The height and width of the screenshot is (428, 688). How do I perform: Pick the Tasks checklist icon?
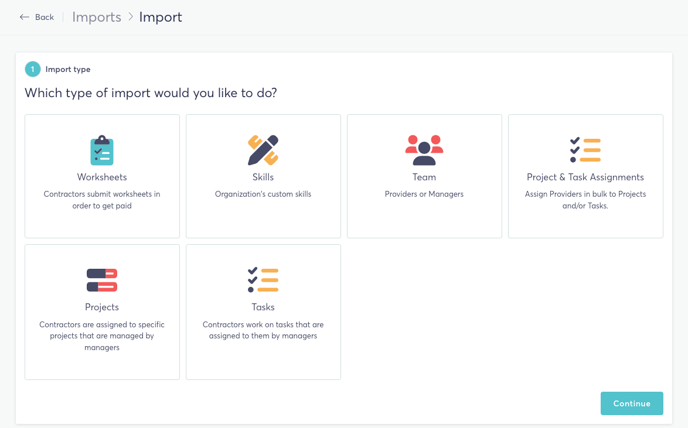263,280
